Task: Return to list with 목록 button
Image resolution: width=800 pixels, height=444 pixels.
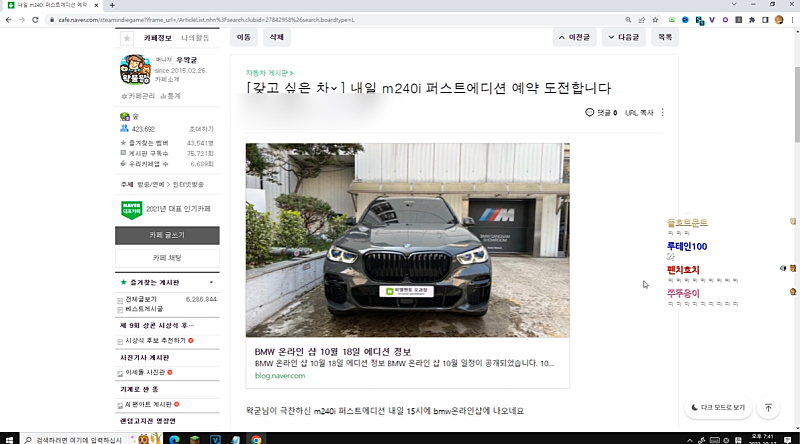Action: (x=665, y=37)
